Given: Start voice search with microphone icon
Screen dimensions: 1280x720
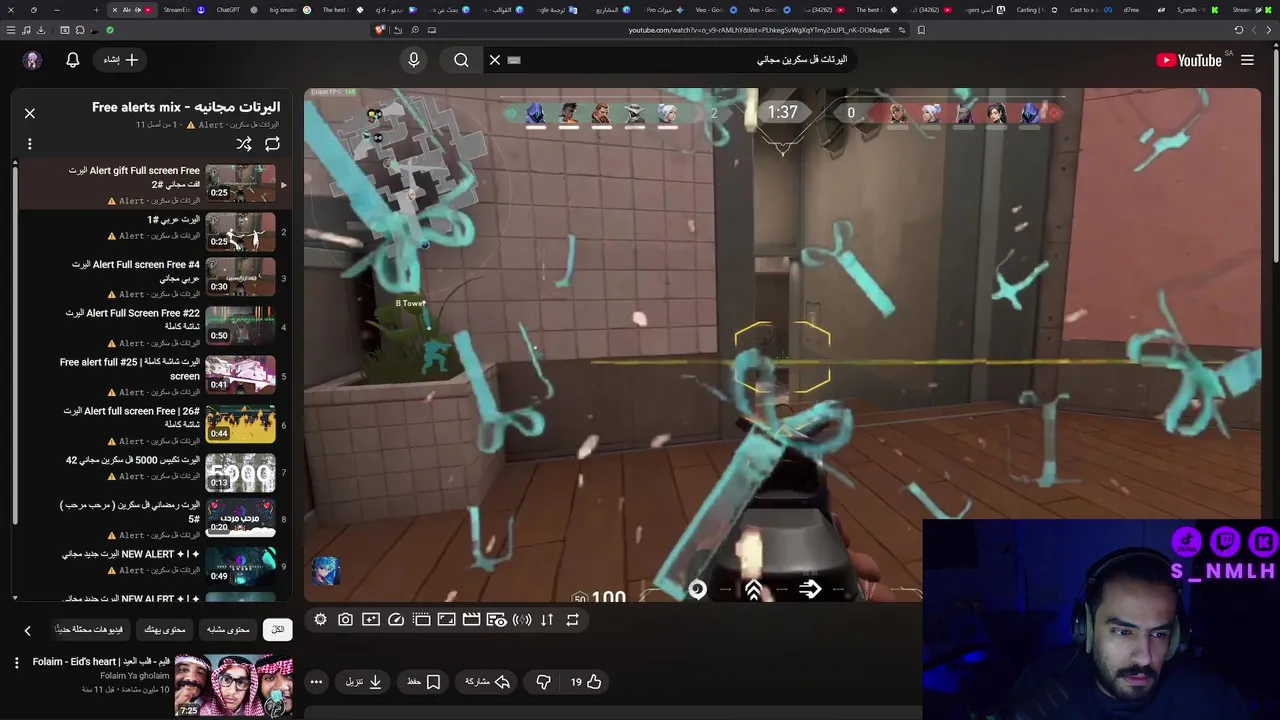Looking at the screenshot, I should click(414, 60).
